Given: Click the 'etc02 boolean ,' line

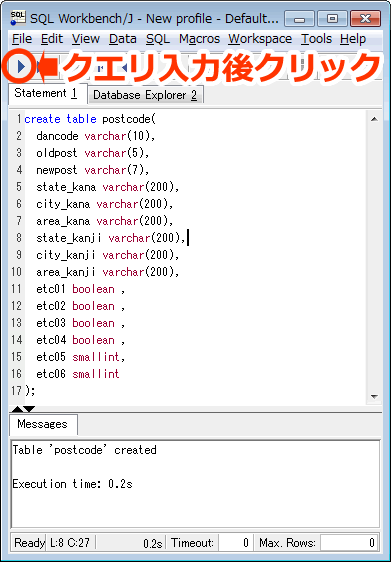Looking at the screenshot, I should pos(81,306).
